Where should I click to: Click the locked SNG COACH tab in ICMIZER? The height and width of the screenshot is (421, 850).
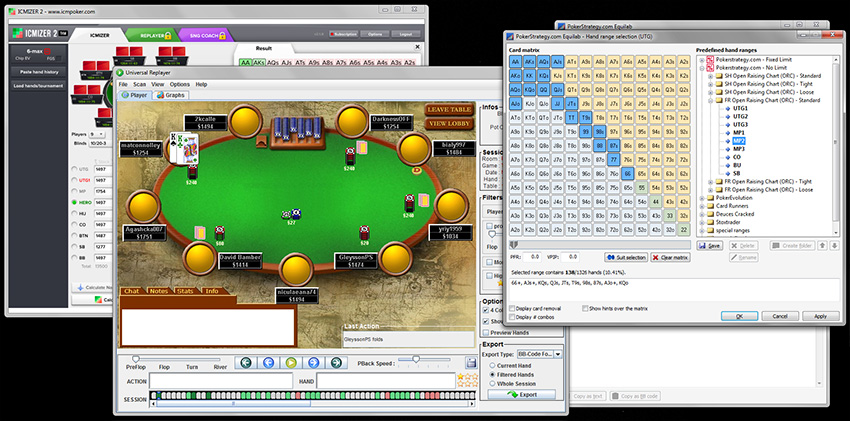click(205, 36)
